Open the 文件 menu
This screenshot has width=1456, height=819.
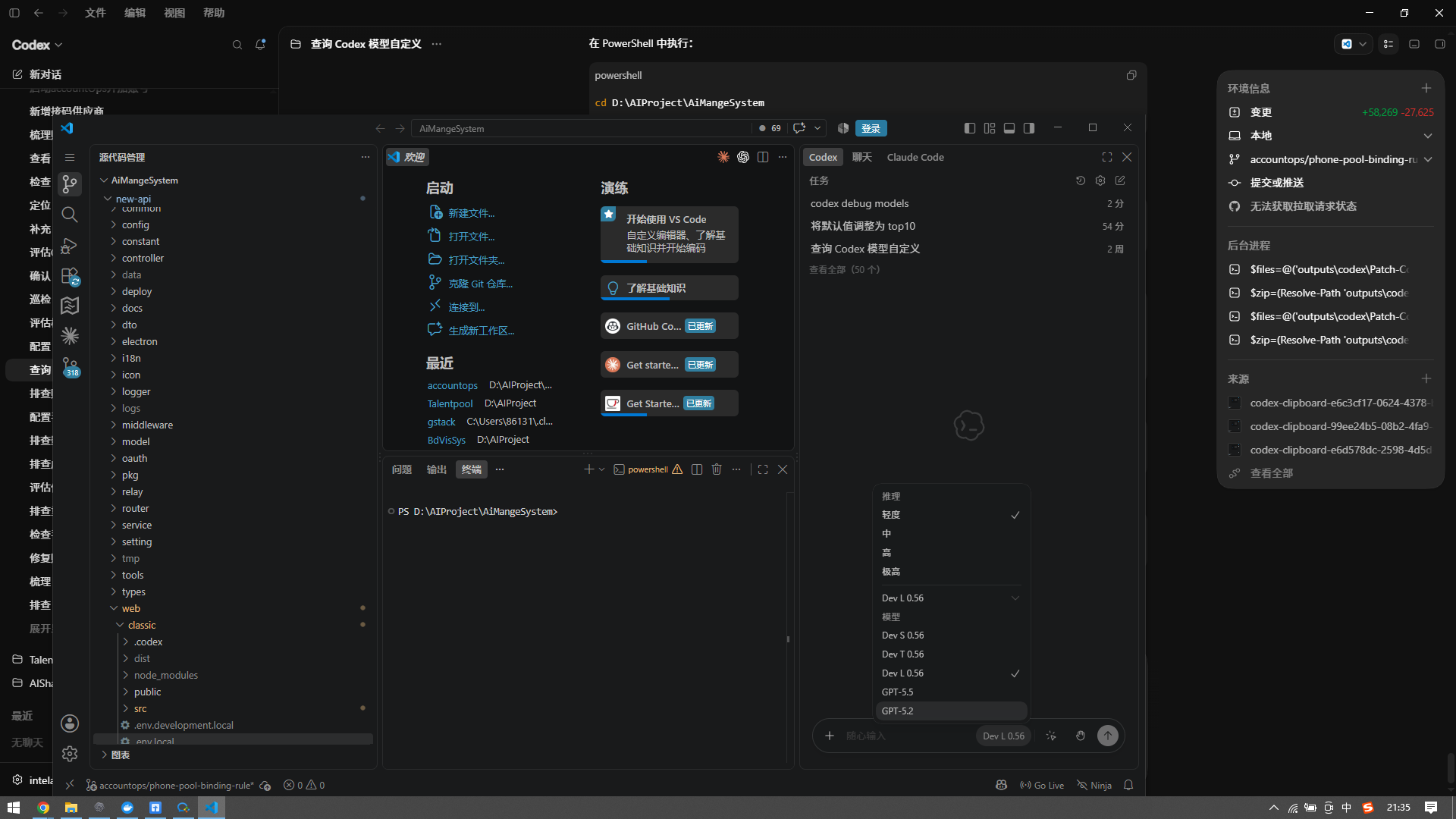coord(96,13)
